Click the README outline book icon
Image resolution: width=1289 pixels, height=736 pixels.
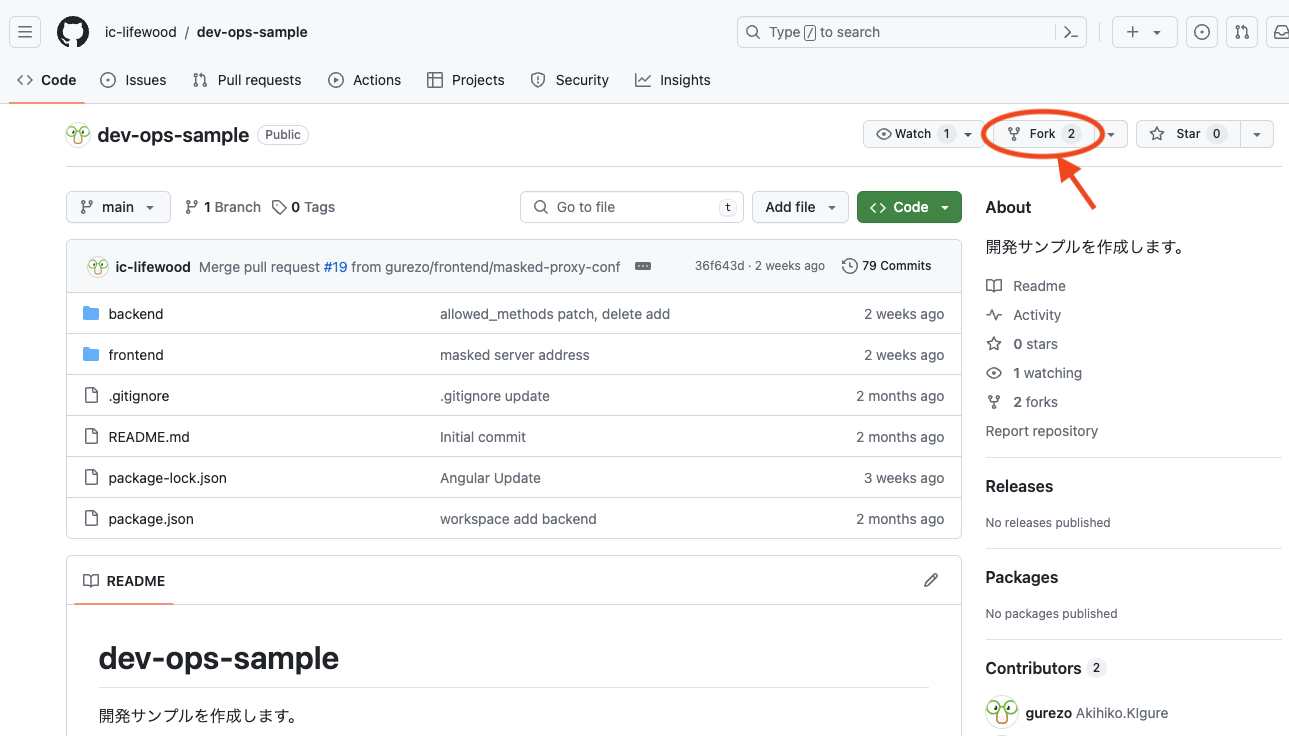[x=91, y=581]
